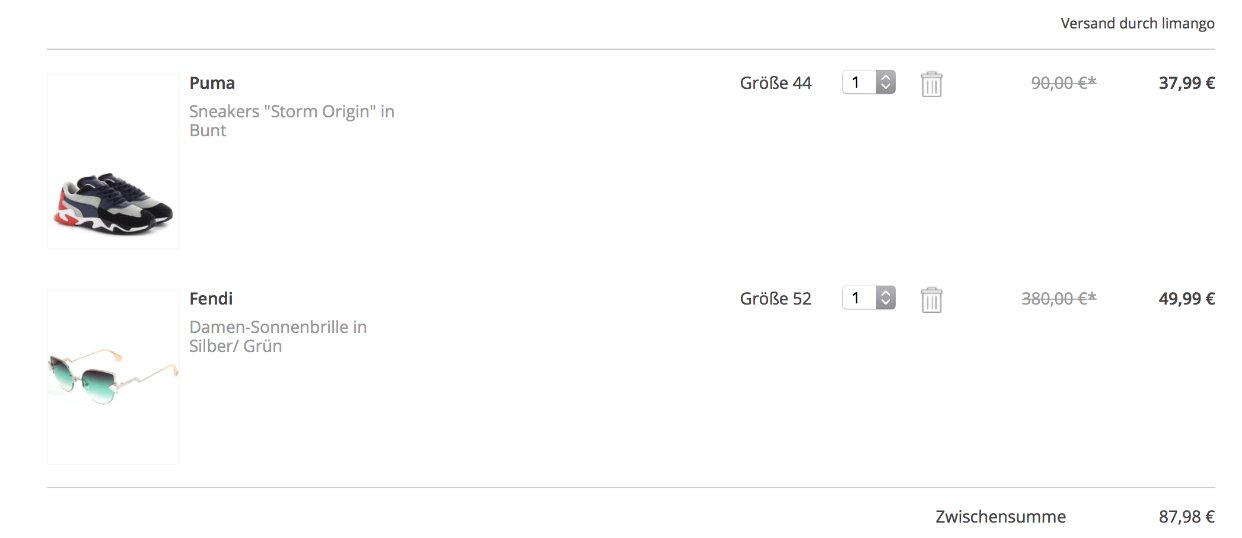1242x538 pixels.
Task: Open Damen-Sonnenbrille in Silber/ Grün description
Action: click(x=278, y=337)
